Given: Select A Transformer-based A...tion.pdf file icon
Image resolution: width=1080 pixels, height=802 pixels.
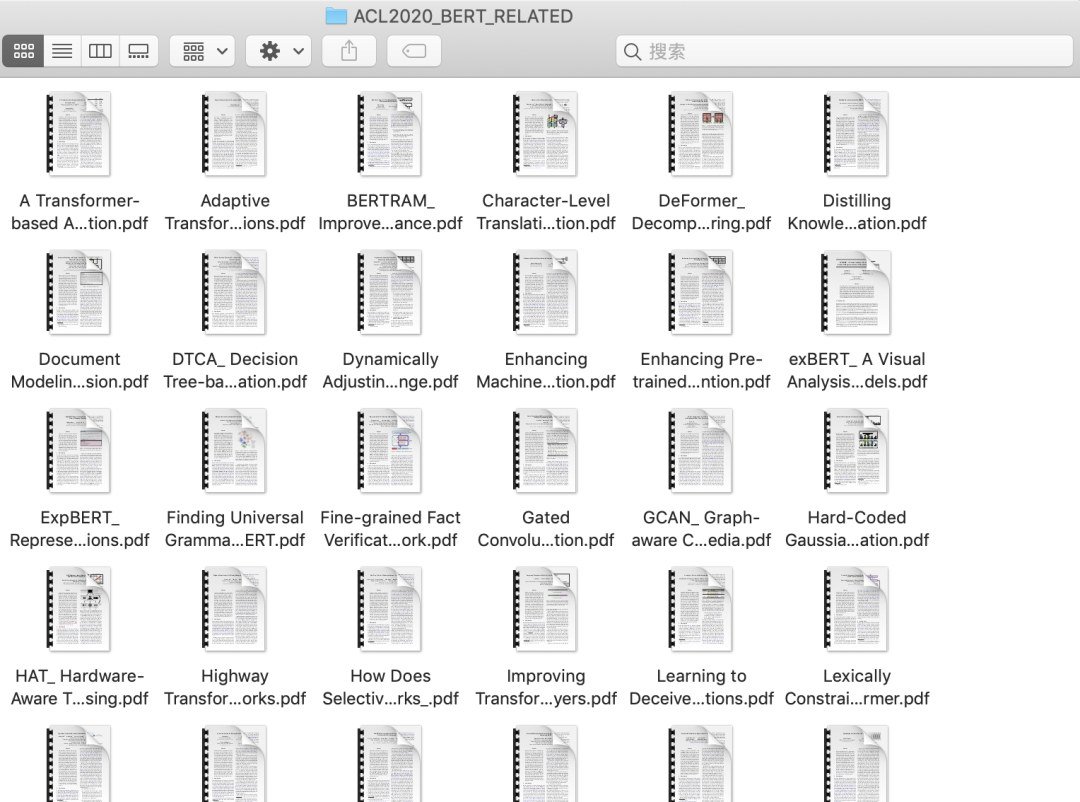Looking at the screenshot, I should coord(79,134).
